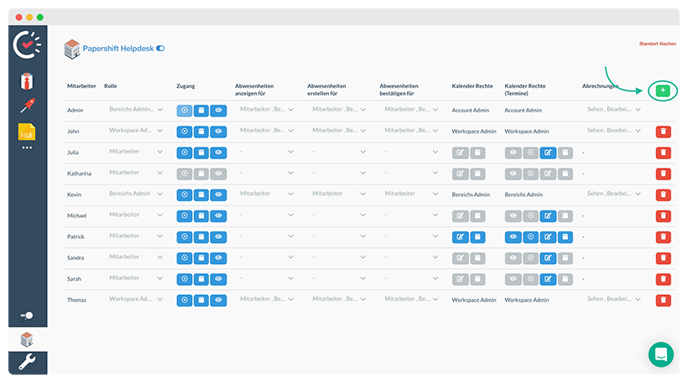This screenshot has height=383, width=688.
Task: Delete Sandra with the red trash button
Action: (663, 258)
